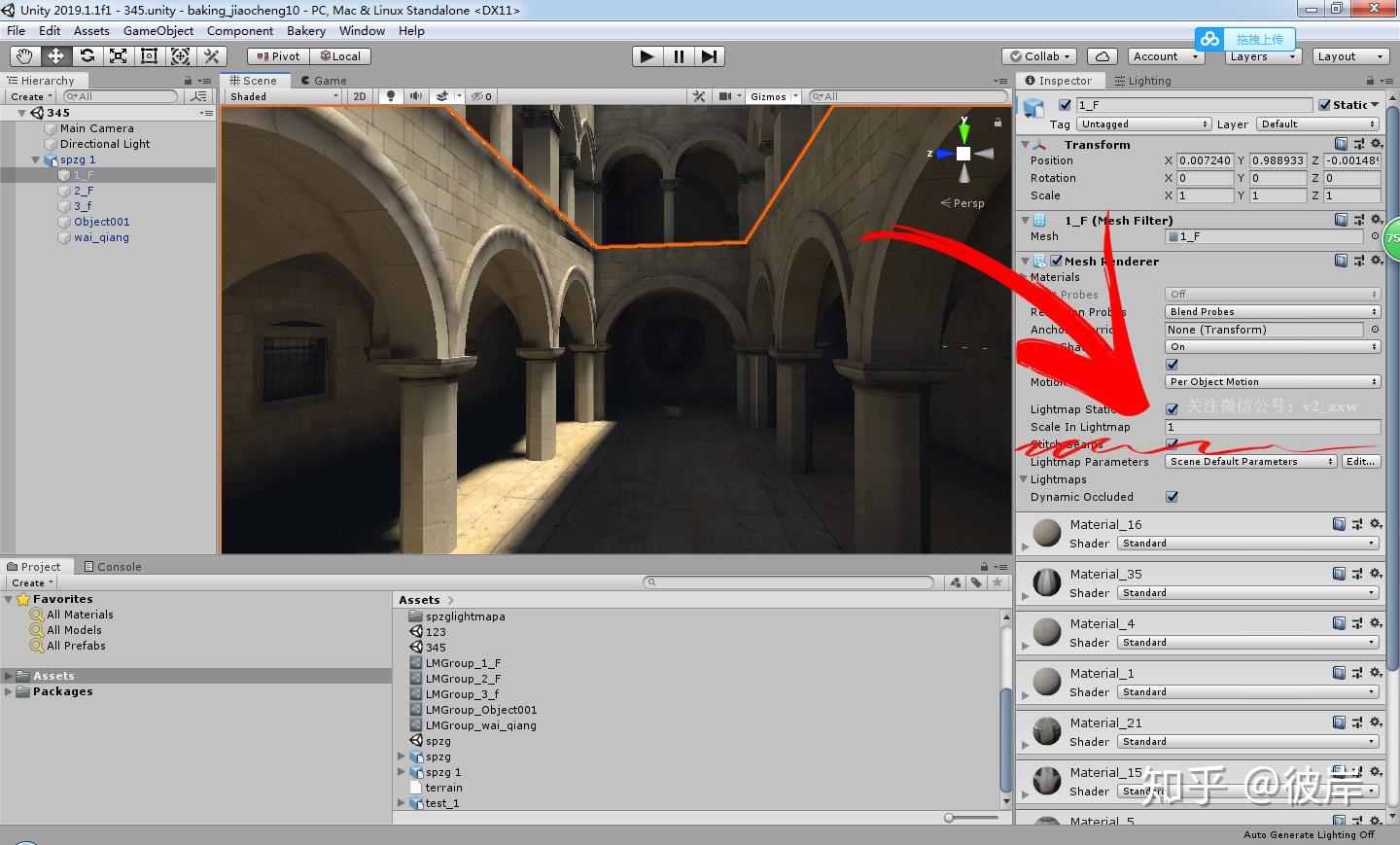Screen dimensions: 1400x845
Task: Open Mesh Filter preset selector
Action: tap(1359, 220)
